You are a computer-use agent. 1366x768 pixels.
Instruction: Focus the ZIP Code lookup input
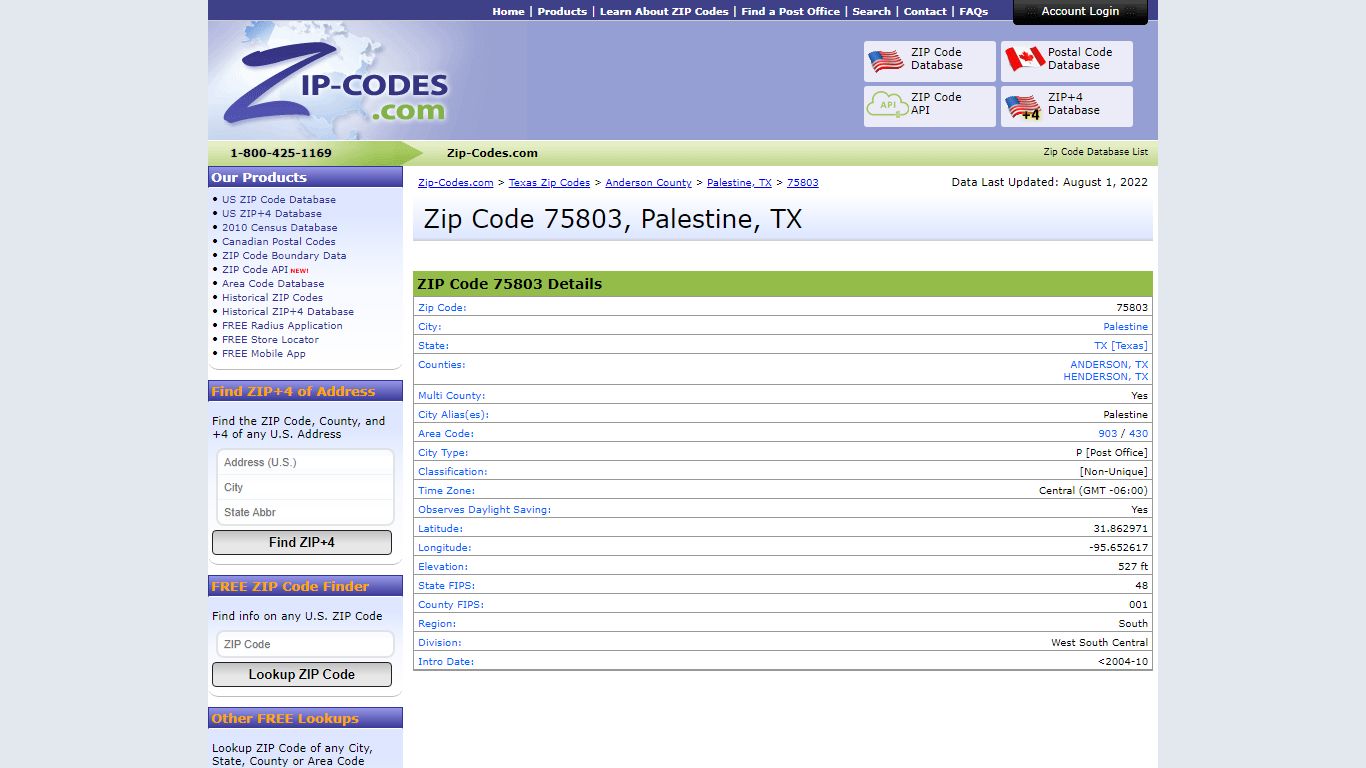pyautogui.click(x=305, y=644)
